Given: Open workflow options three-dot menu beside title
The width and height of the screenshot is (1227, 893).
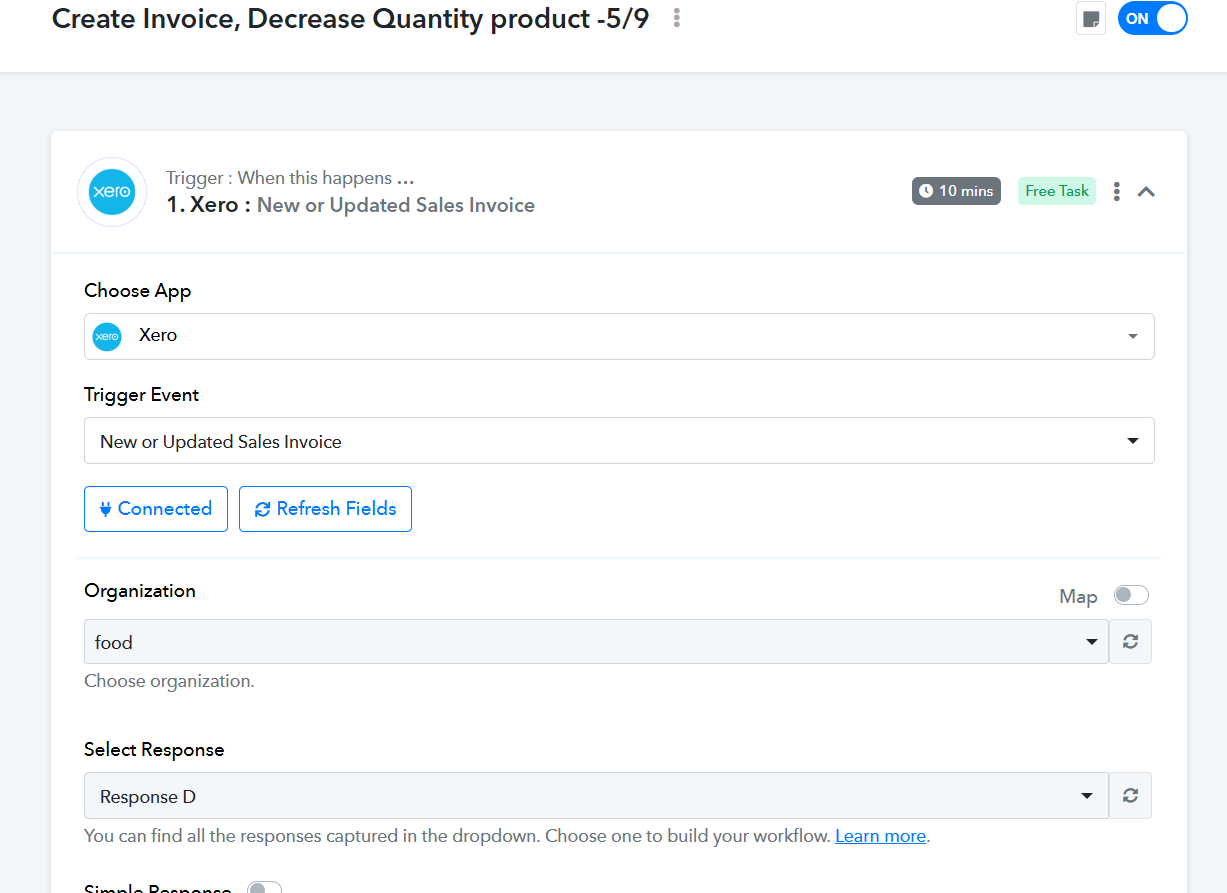Looking at the screenshot, I should (x=677, y=18).
